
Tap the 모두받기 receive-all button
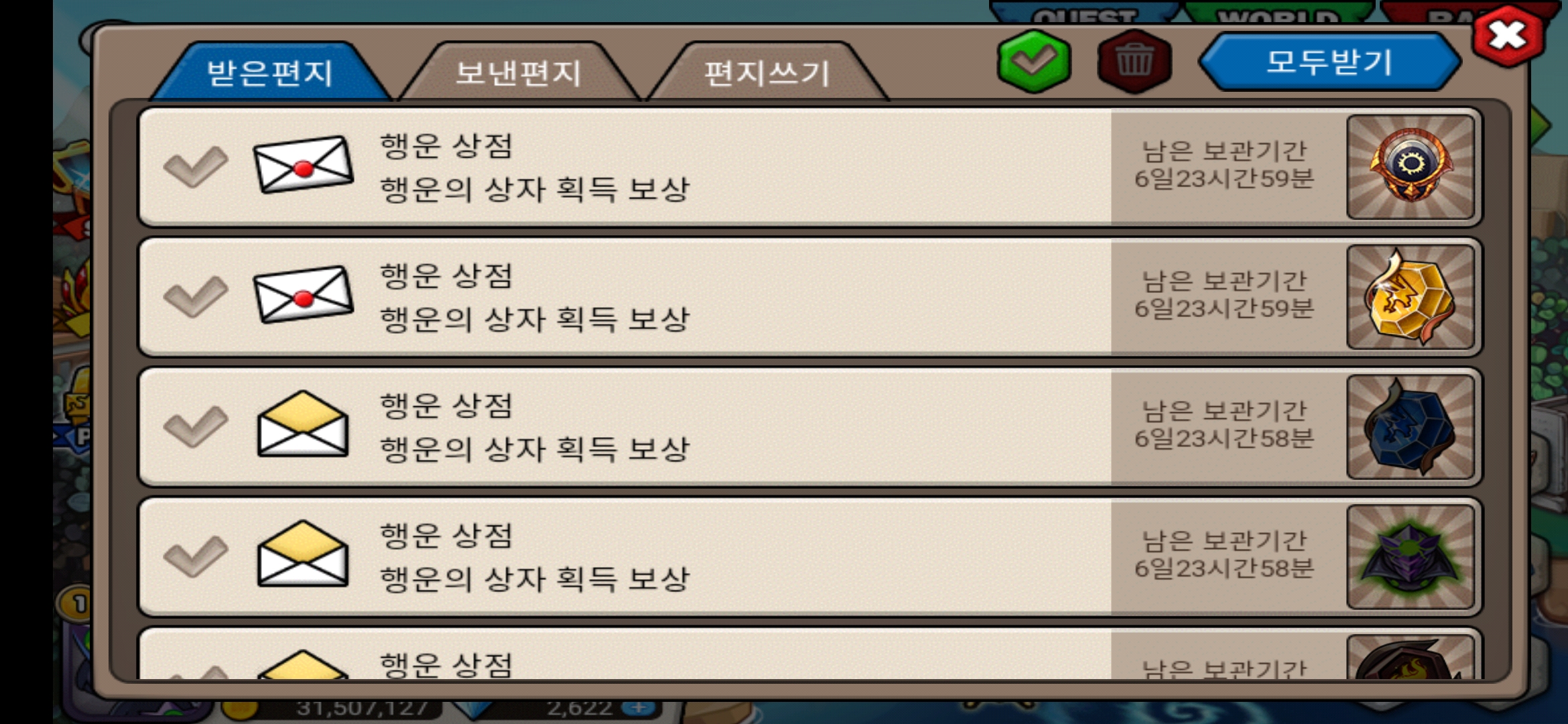click(x=1329, y=62)
